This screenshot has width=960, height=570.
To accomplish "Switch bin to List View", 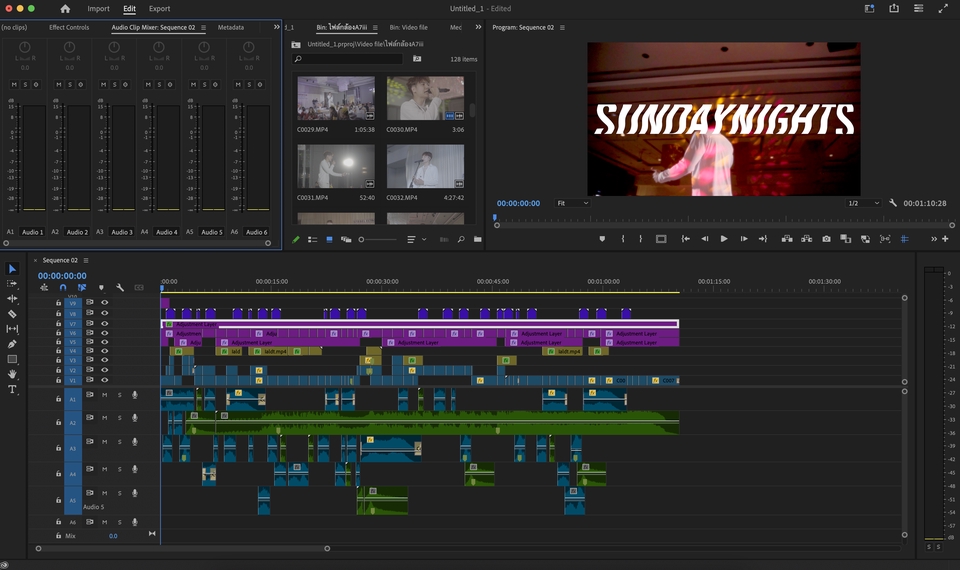I will tap(313, 239).
